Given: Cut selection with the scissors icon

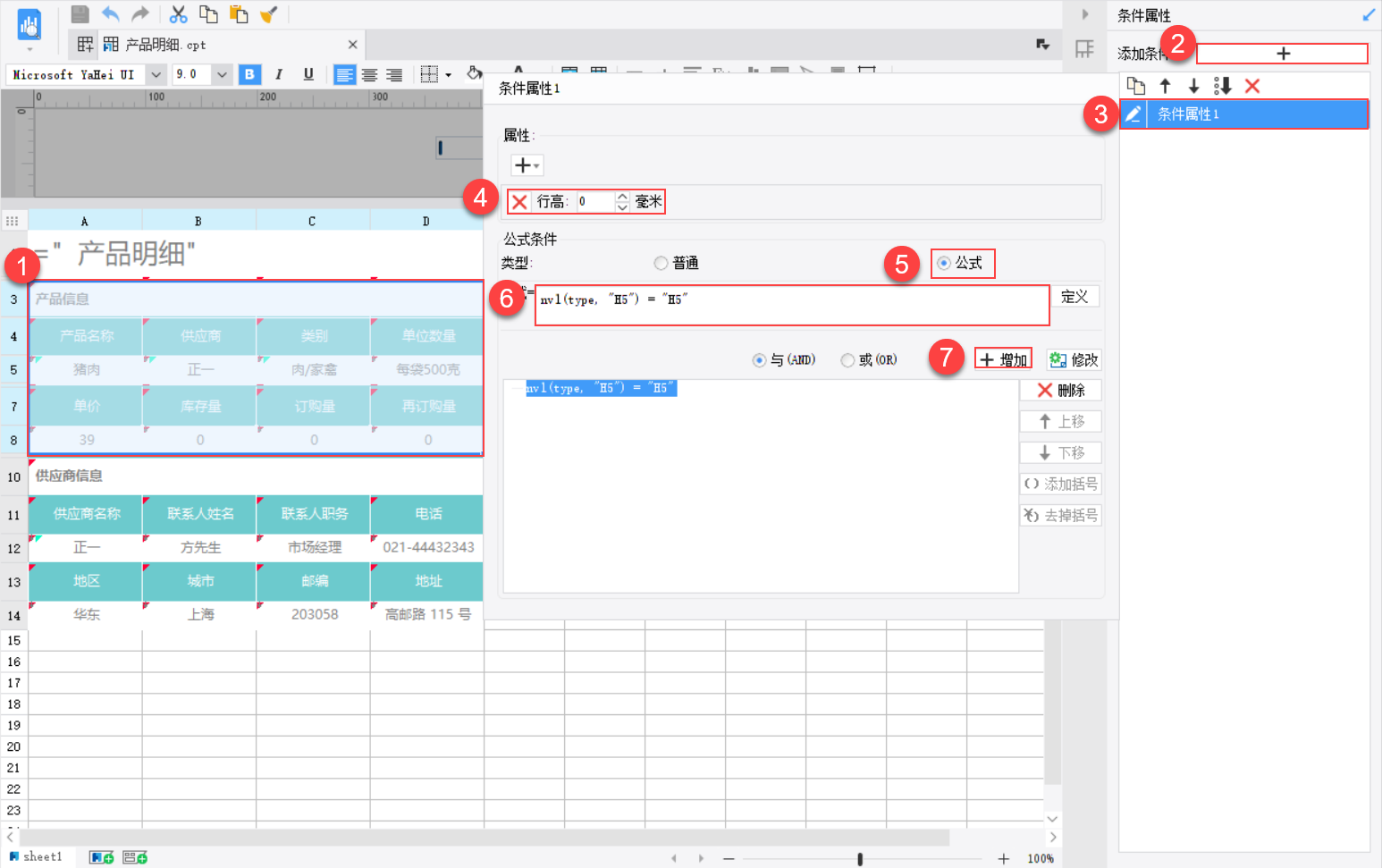Looking at the screenshot, I should 179,13.
